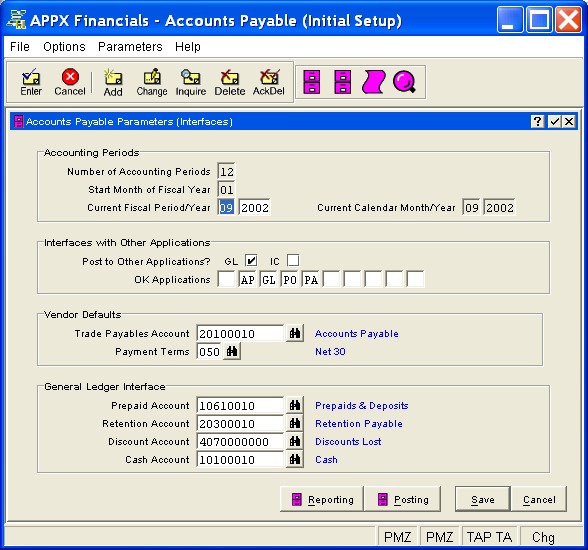This screenshot has height=550, width=588.
Task: Click the blue 'Accounts Payable' description text
Action: point(357,333)
